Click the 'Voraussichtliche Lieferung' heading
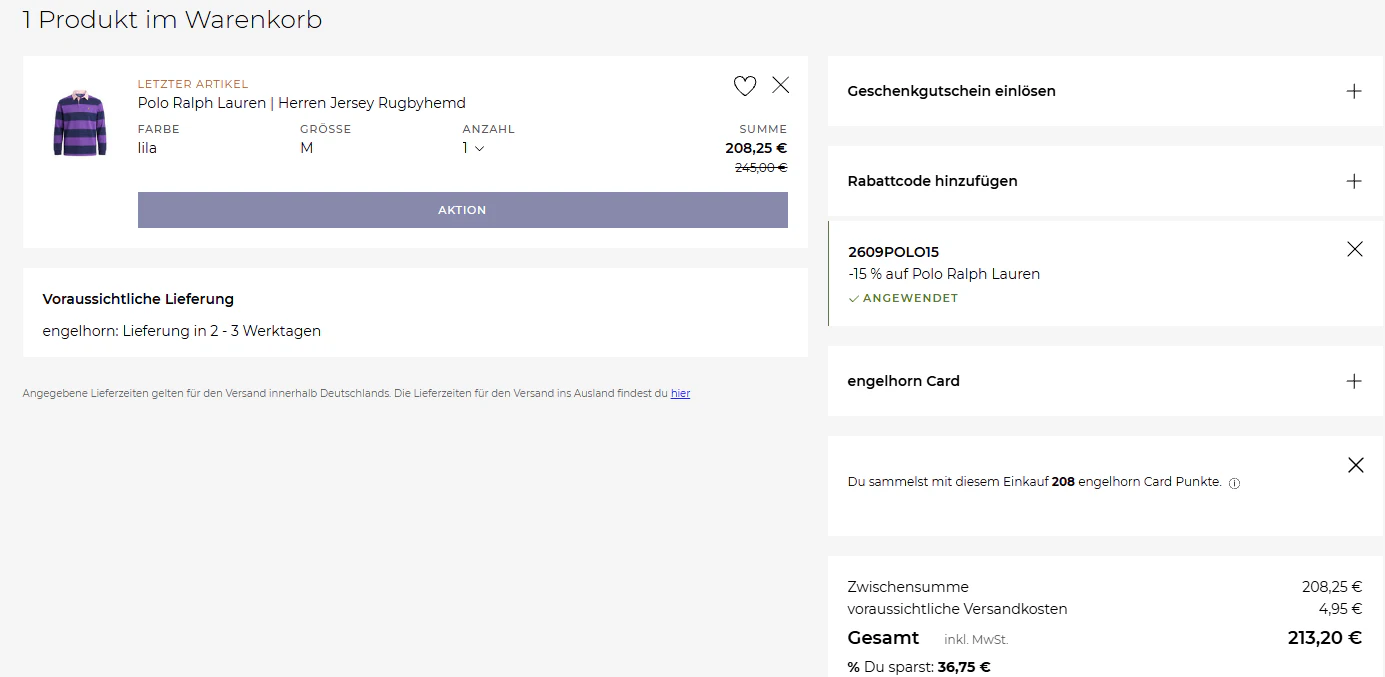This screenshot has height=677, width=1385. (138, 299)
